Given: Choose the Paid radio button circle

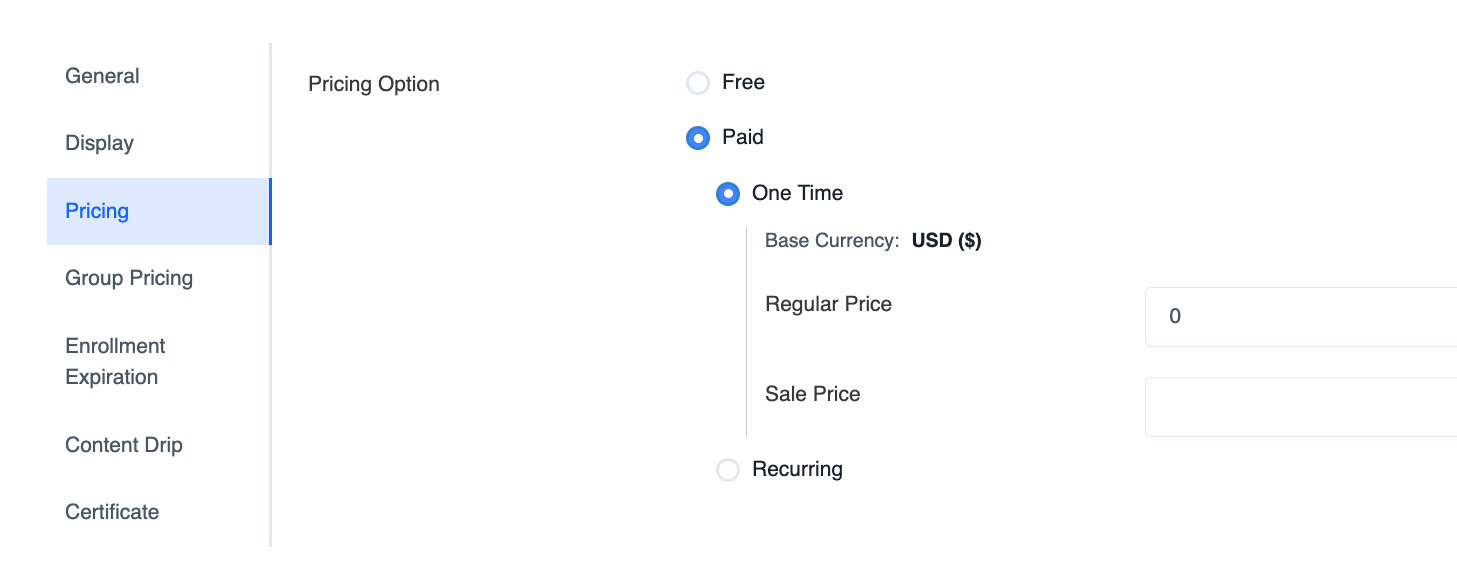Looking at the screenshot, I should tap(698, 138).
